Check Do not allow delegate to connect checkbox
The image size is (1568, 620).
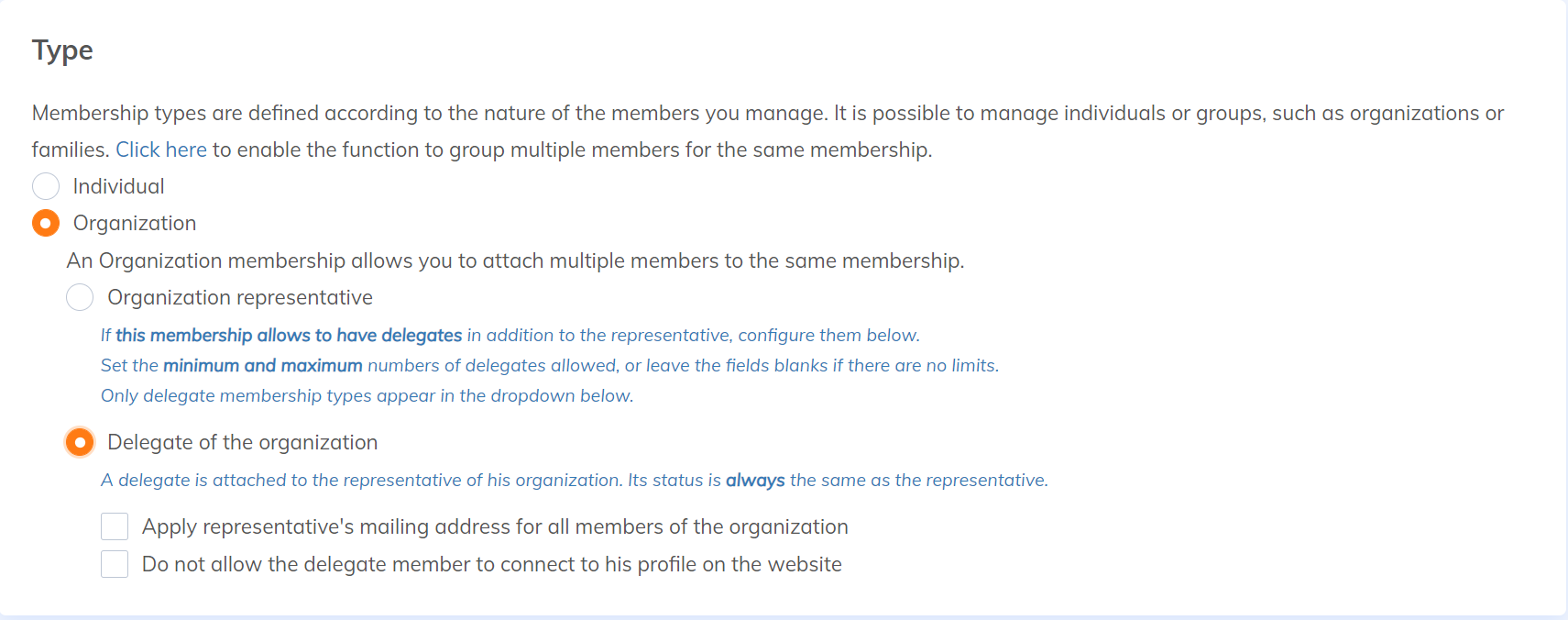tap(115, 564)
